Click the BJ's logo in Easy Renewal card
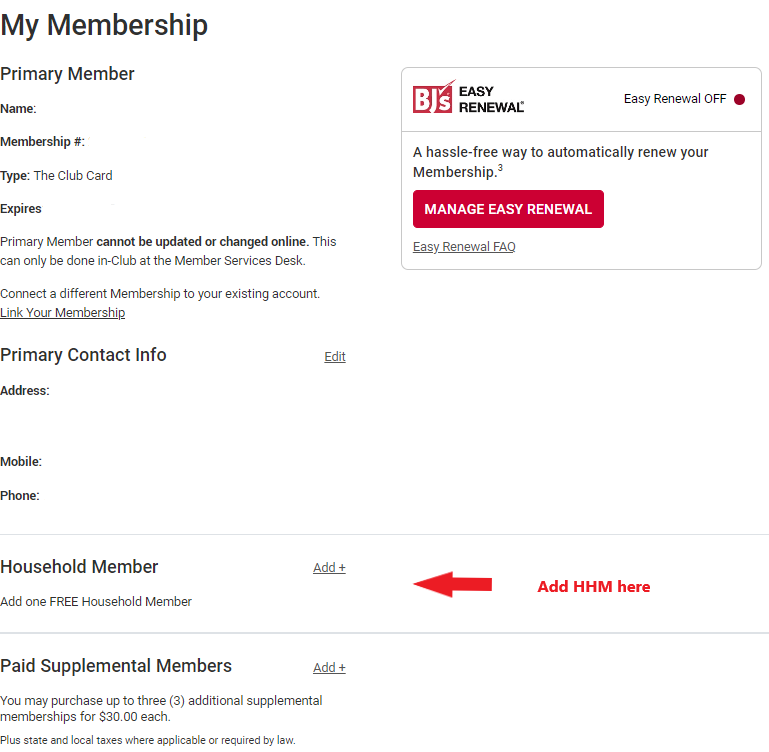The height and width of the screenshot is (752, 769). [468, 98]
